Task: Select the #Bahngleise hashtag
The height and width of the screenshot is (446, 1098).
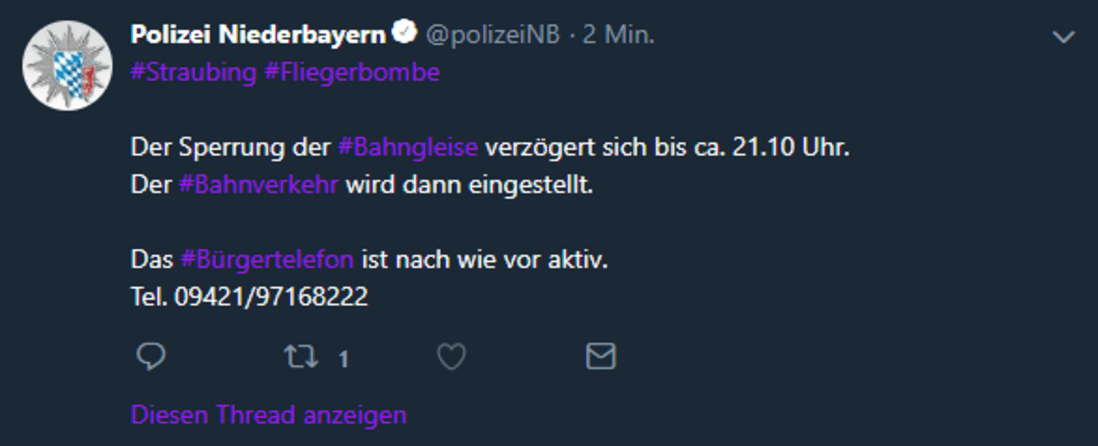Action: [408, 148]
